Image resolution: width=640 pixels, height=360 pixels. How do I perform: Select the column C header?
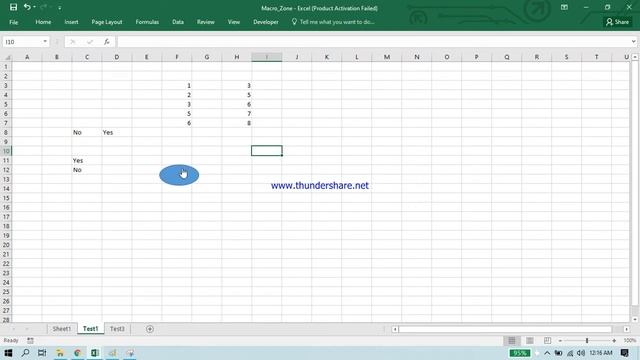click(x=87, y=57)
